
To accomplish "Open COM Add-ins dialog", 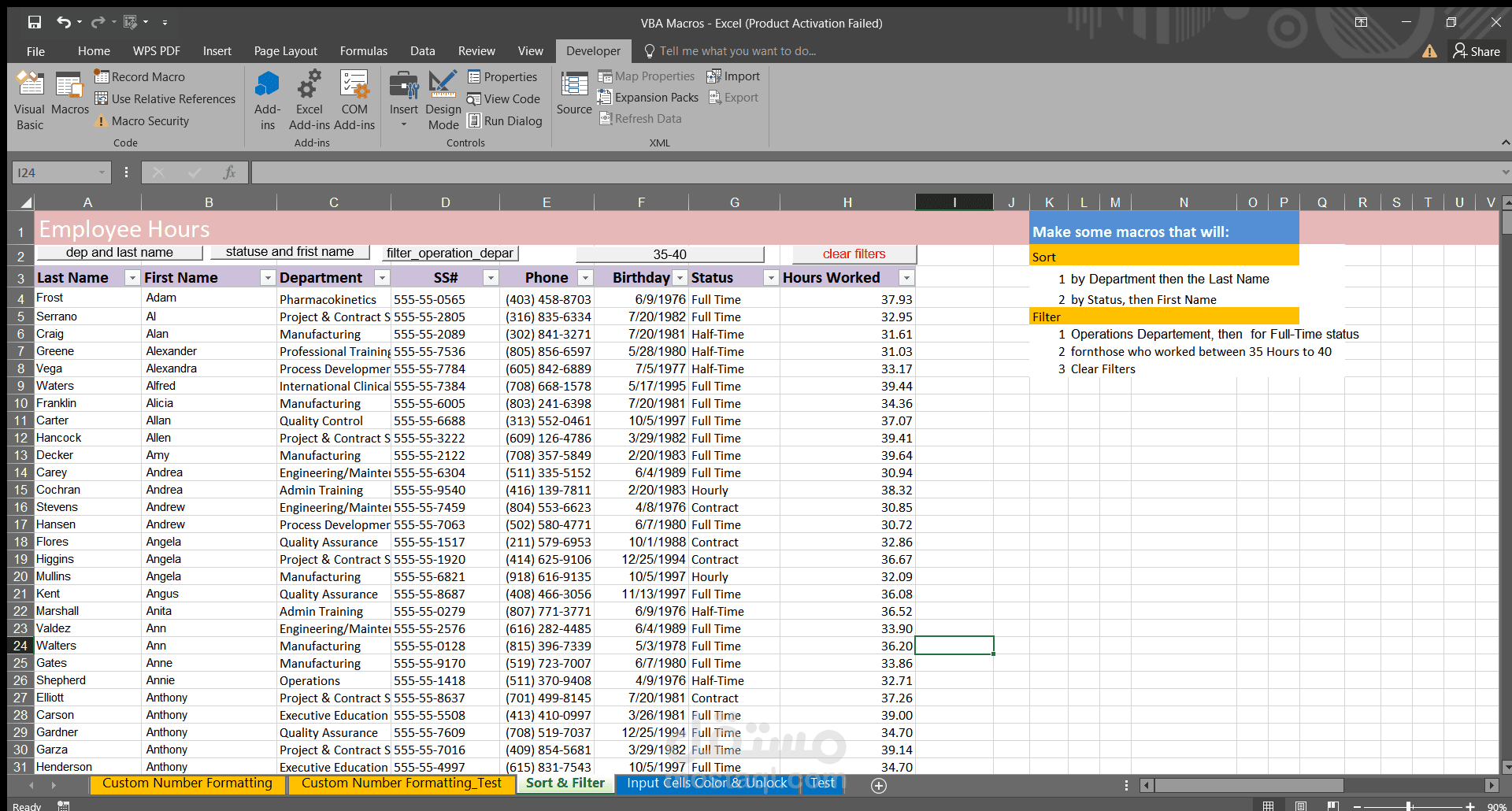I will (x=354, y=101).
